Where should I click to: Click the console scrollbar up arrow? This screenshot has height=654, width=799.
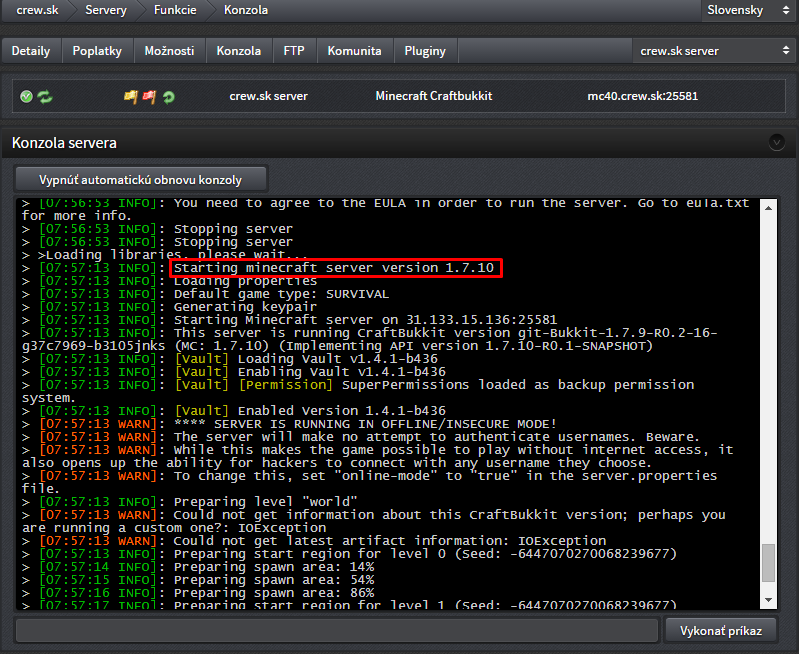[x=768, y=207]
